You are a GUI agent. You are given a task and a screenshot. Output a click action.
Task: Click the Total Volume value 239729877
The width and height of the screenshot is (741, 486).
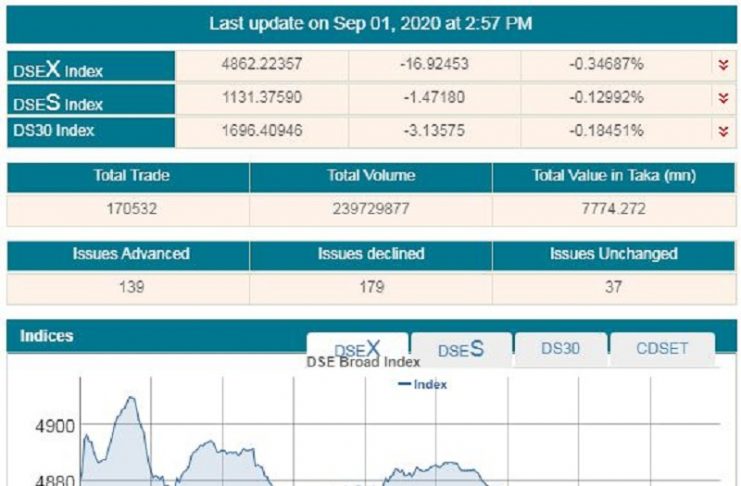click(x=370, y=210)
